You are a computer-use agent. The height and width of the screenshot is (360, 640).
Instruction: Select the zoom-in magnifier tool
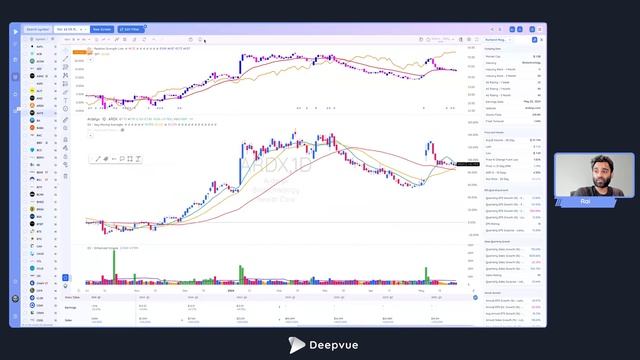coord(66,128)
